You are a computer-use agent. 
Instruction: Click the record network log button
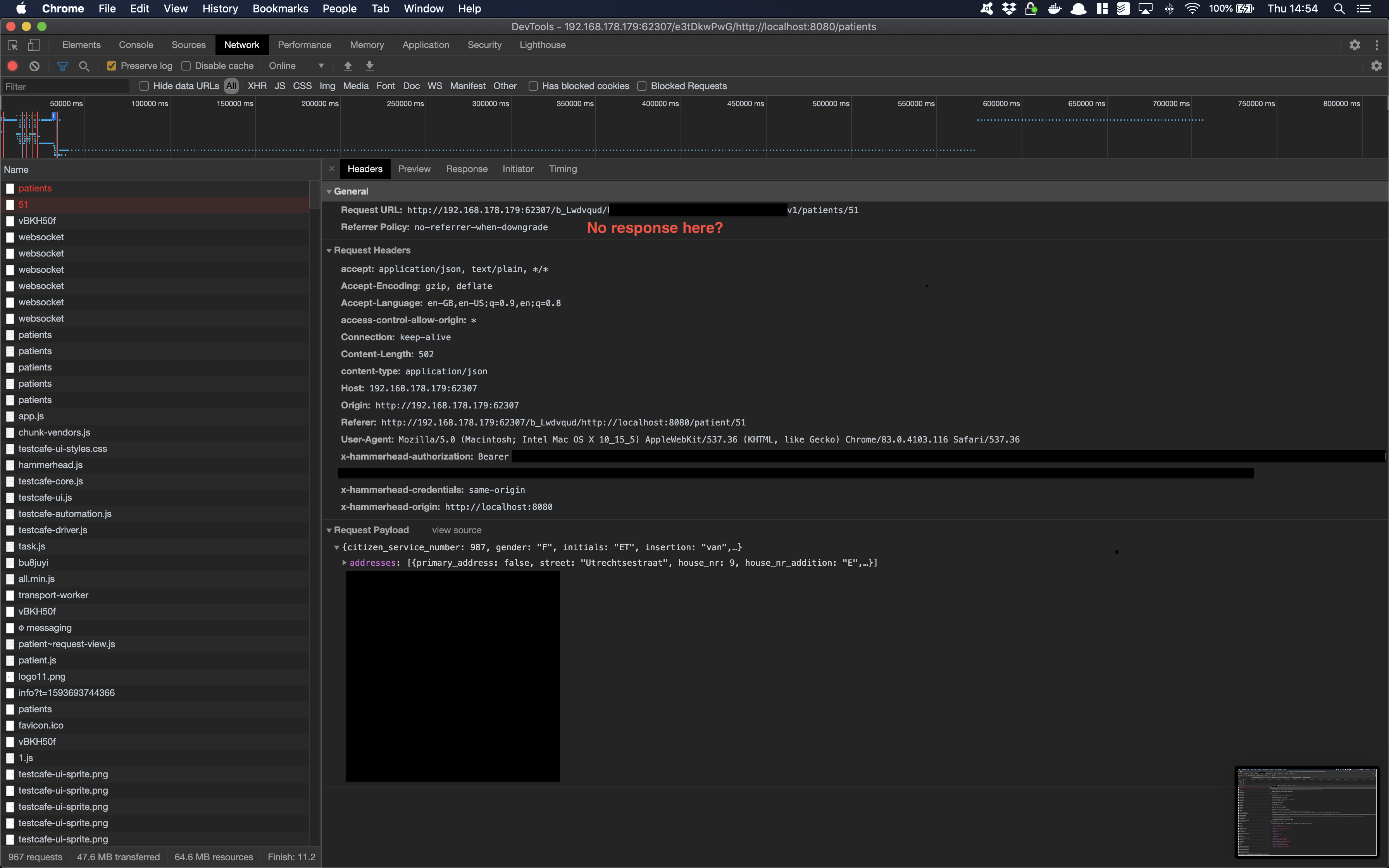click(x=13, y=66)
